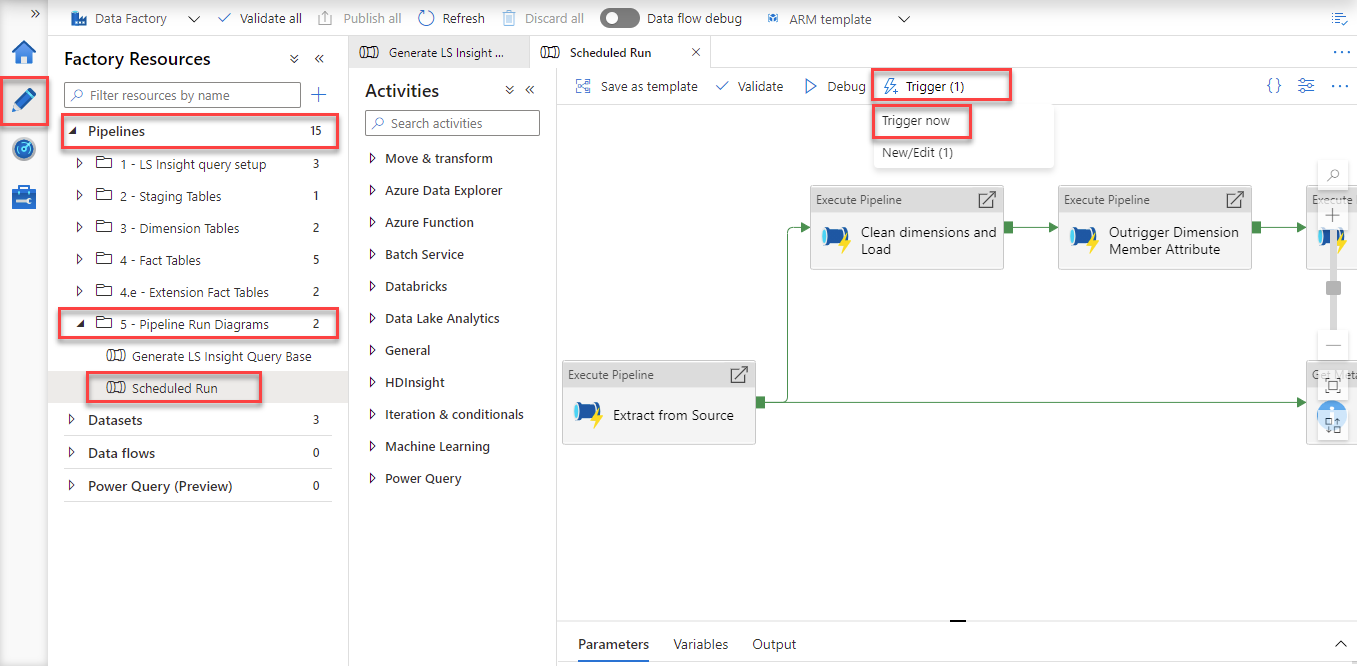Screen dimensions: 1357x666
Task: Open the Manage toolbox icon
Action: (x=24, y=197)
